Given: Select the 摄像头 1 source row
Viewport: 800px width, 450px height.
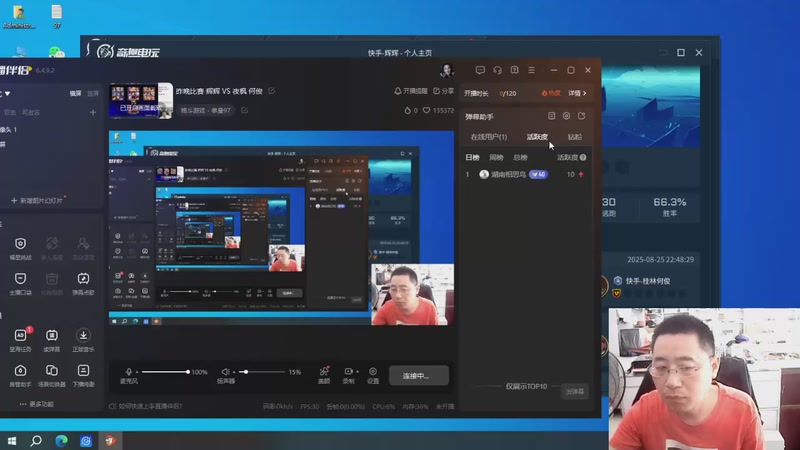Looking at the screenshot, I should click(x=50, y=130).
